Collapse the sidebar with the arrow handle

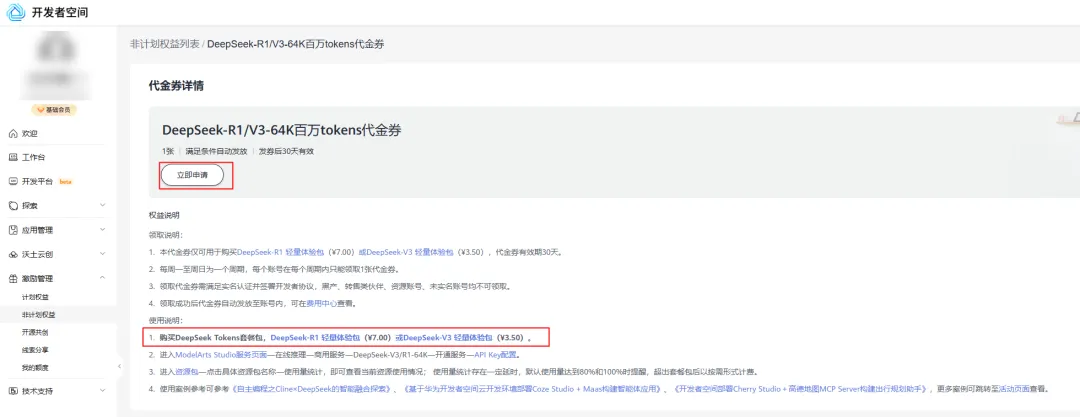tap(118, 365)
